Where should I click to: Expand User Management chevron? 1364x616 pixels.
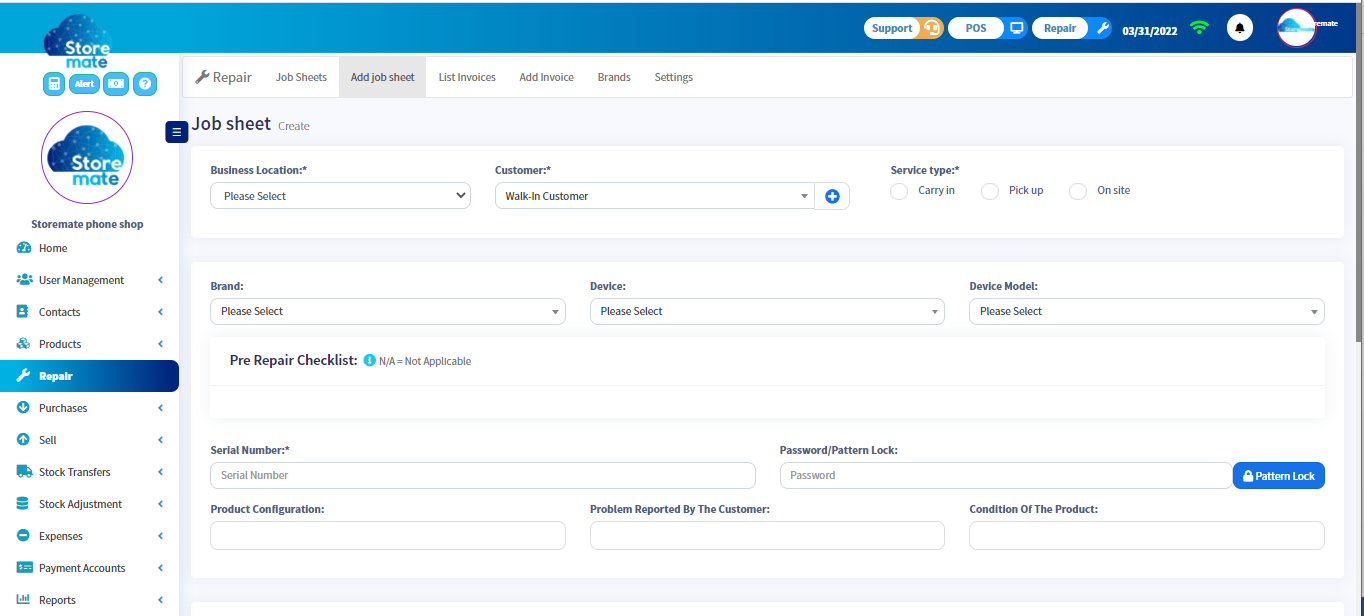pyautogui.click(x=160, y=280)
